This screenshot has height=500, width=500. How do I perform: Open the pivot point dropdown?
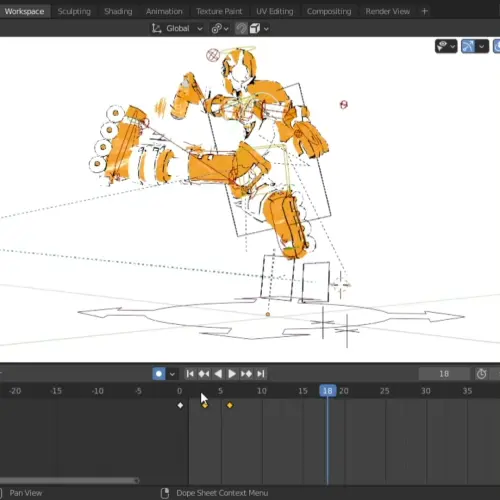coord(220,29)
